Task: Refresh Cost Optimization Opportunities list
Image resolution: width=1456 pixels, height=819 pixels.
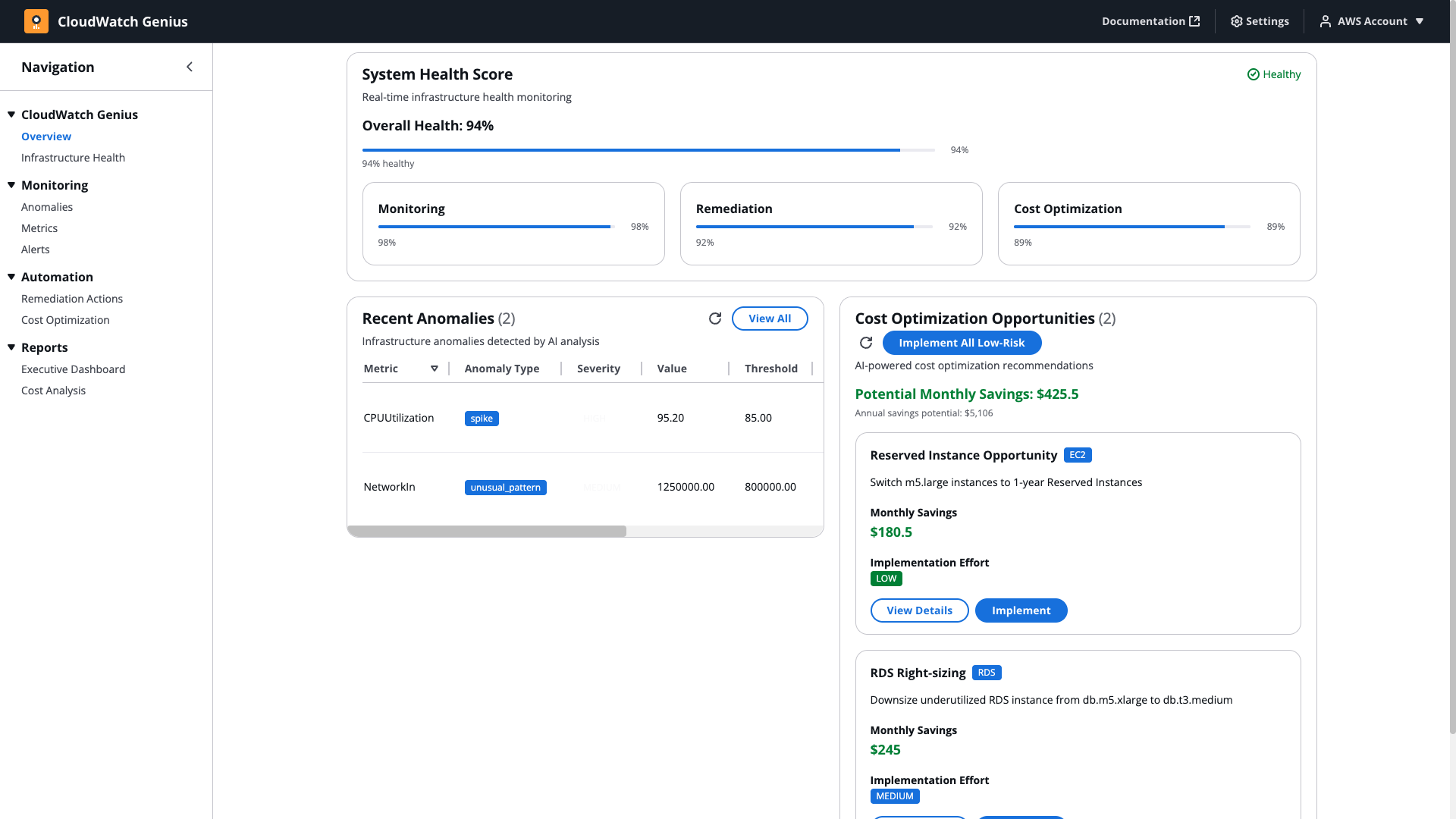Action: click(865, 343)
